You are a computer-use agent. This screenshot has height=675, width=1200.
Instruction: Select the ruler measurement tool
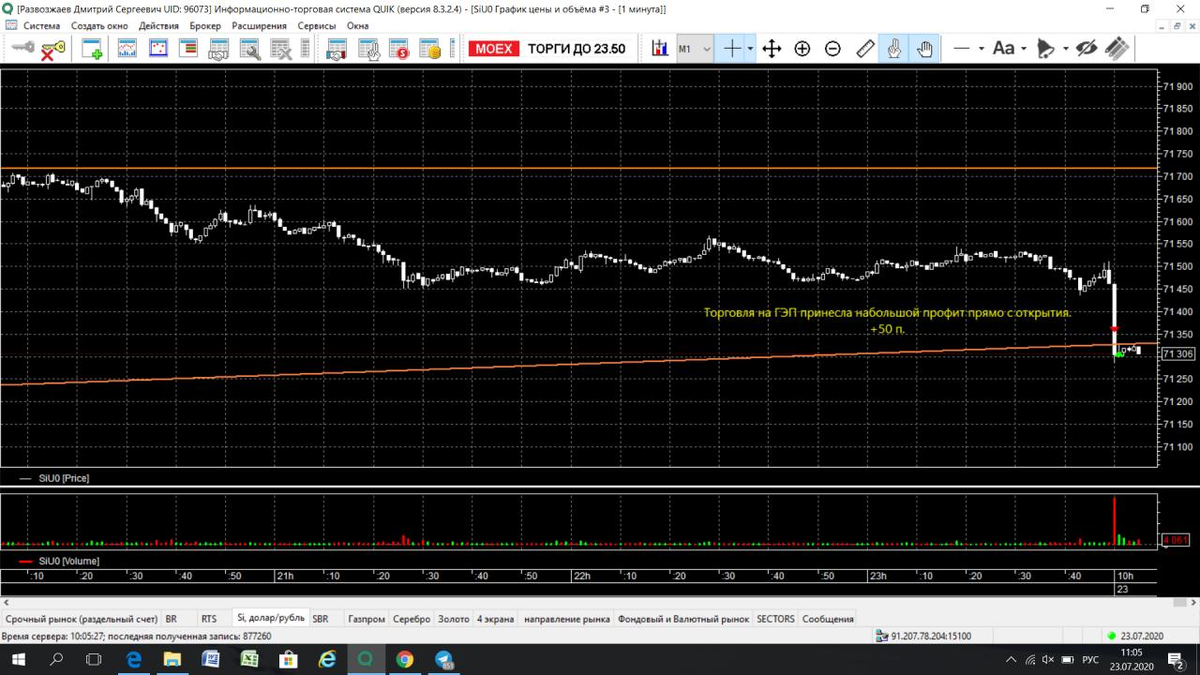click(x=866, y=48)
